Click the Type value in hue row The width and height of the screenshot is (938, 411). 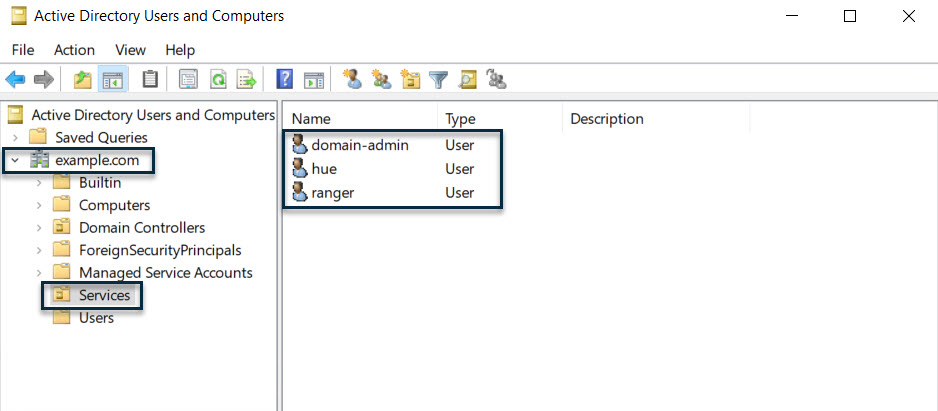click(x=459, y=169)
